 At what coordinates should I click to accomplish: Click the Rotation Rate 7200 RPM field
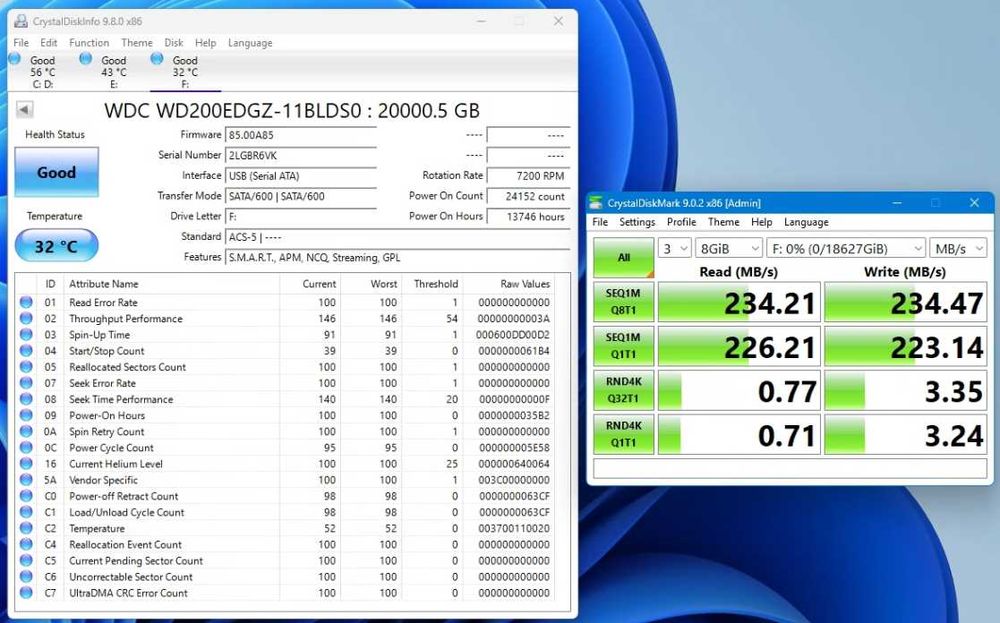(x=528, y=176)
